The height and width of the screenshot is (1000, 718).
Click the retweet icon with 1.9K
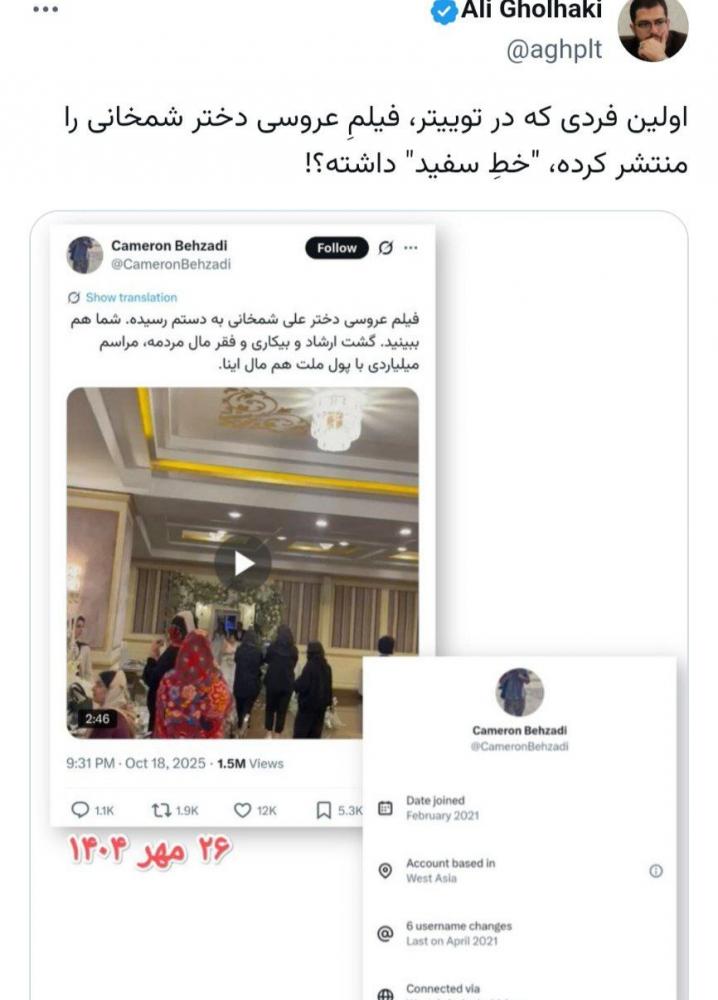pyautogui.click(x=161, y=810)
